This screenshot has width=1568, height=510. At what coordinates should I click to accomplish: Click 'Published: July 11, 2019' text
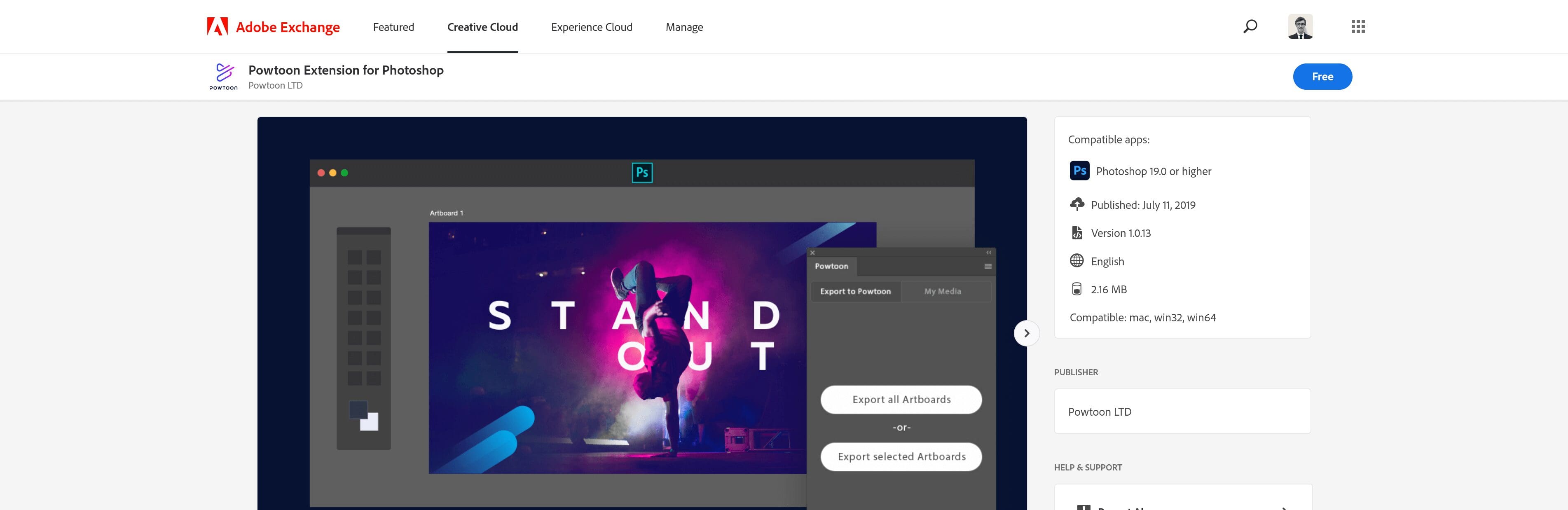[x=1143, y=205]
